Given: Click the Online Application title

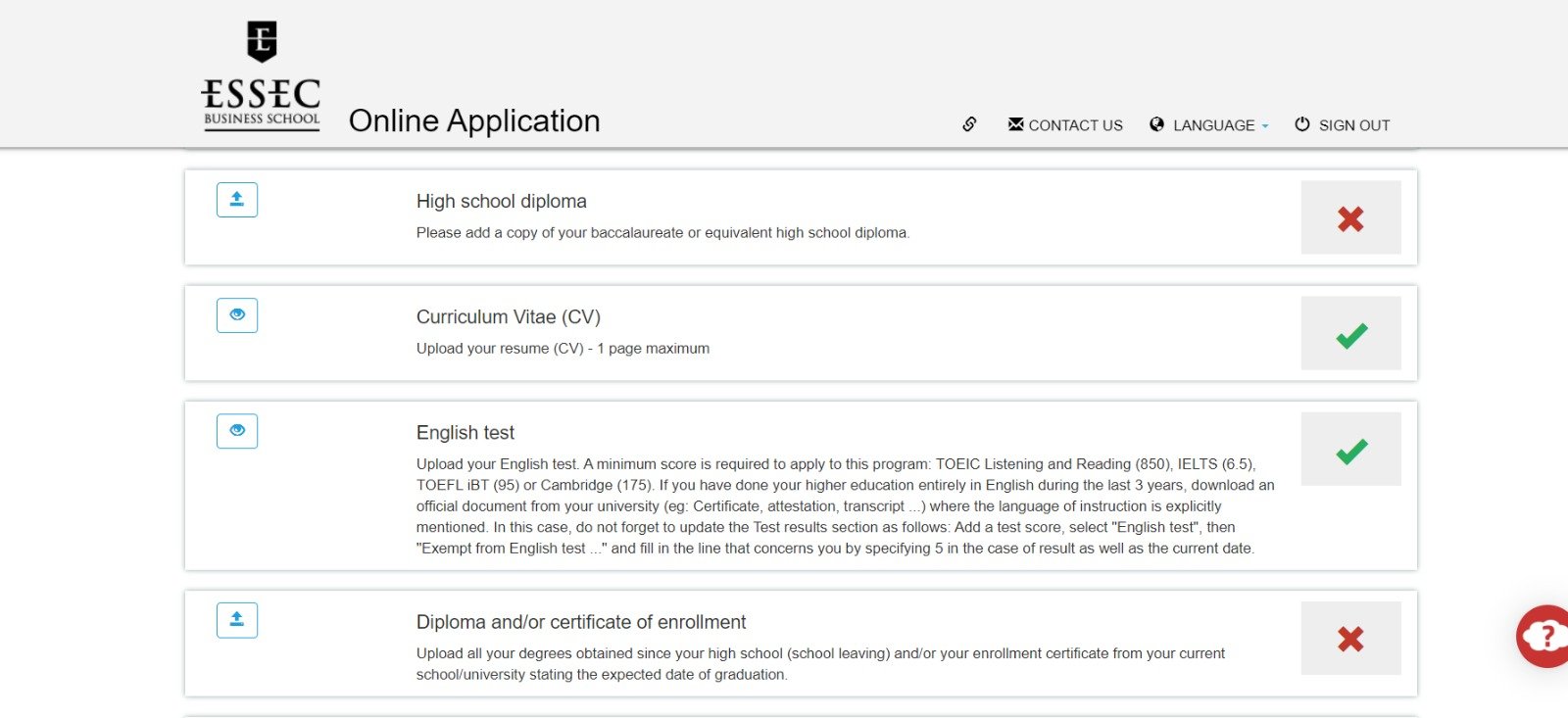Looking at the screenshot, I should (474, 120).
